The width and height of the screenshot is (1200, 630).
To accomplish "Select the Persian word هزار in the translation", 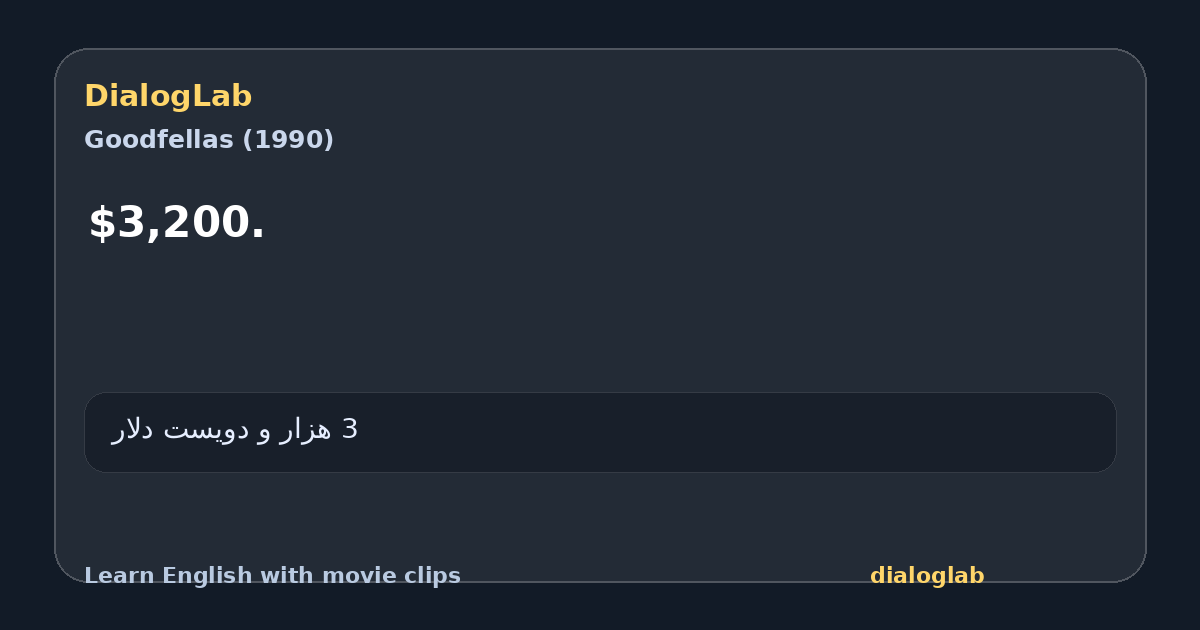I will pos(306,430).
